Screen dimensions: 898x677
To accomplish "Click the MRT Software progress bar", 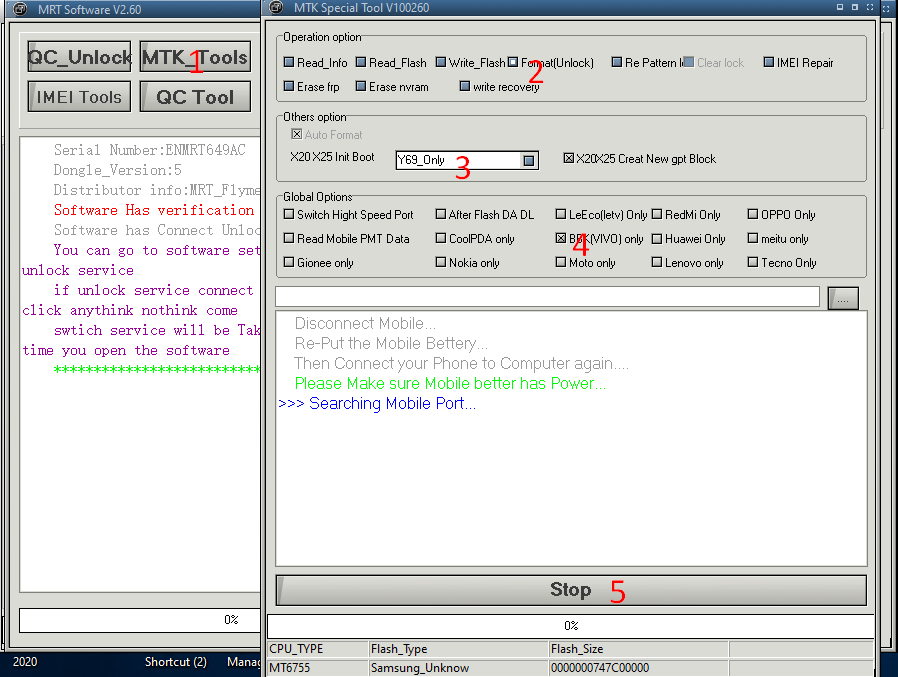I will [x=140, y=620].
